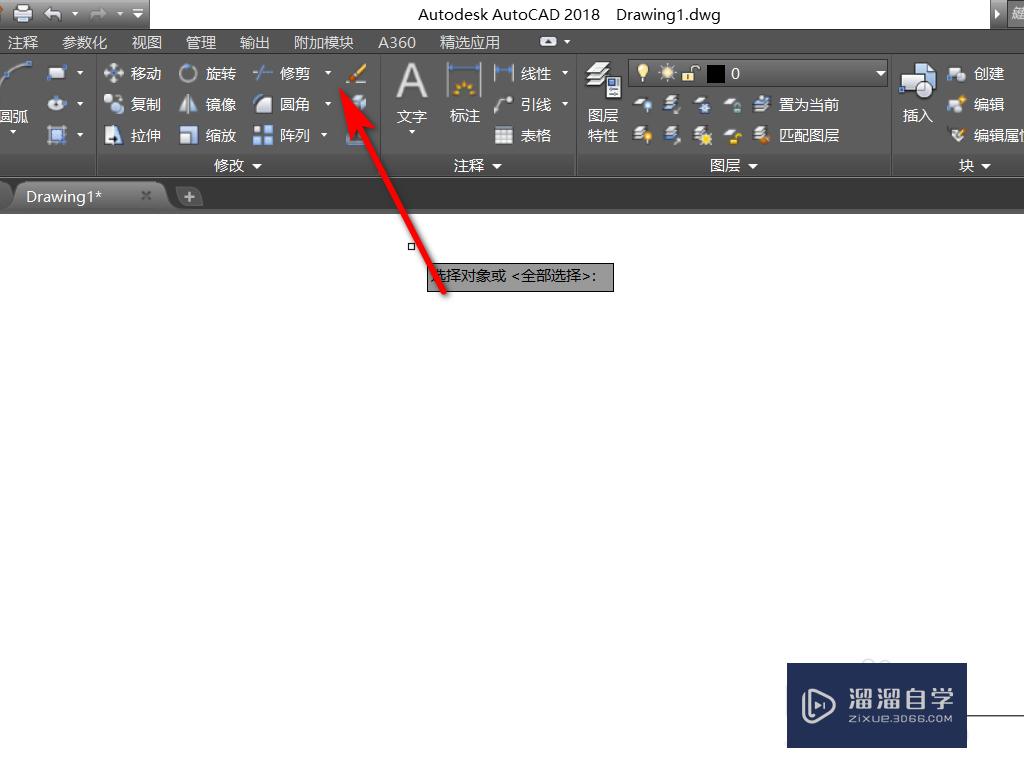Screen dimensions: 1024x768
Task: Click the 置为当前 (Make Current) button
Action: 808,104
